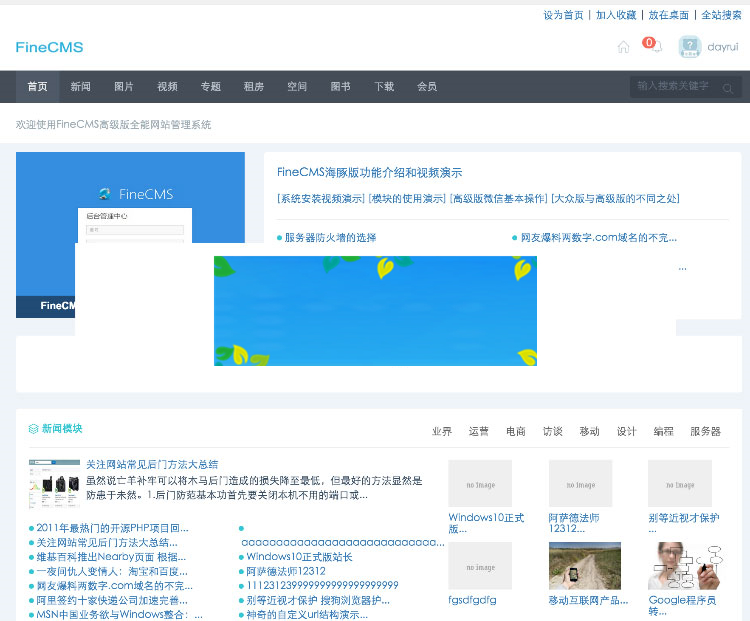
Task: Select the 设计 news category tab
Action: tap(626, 432)
